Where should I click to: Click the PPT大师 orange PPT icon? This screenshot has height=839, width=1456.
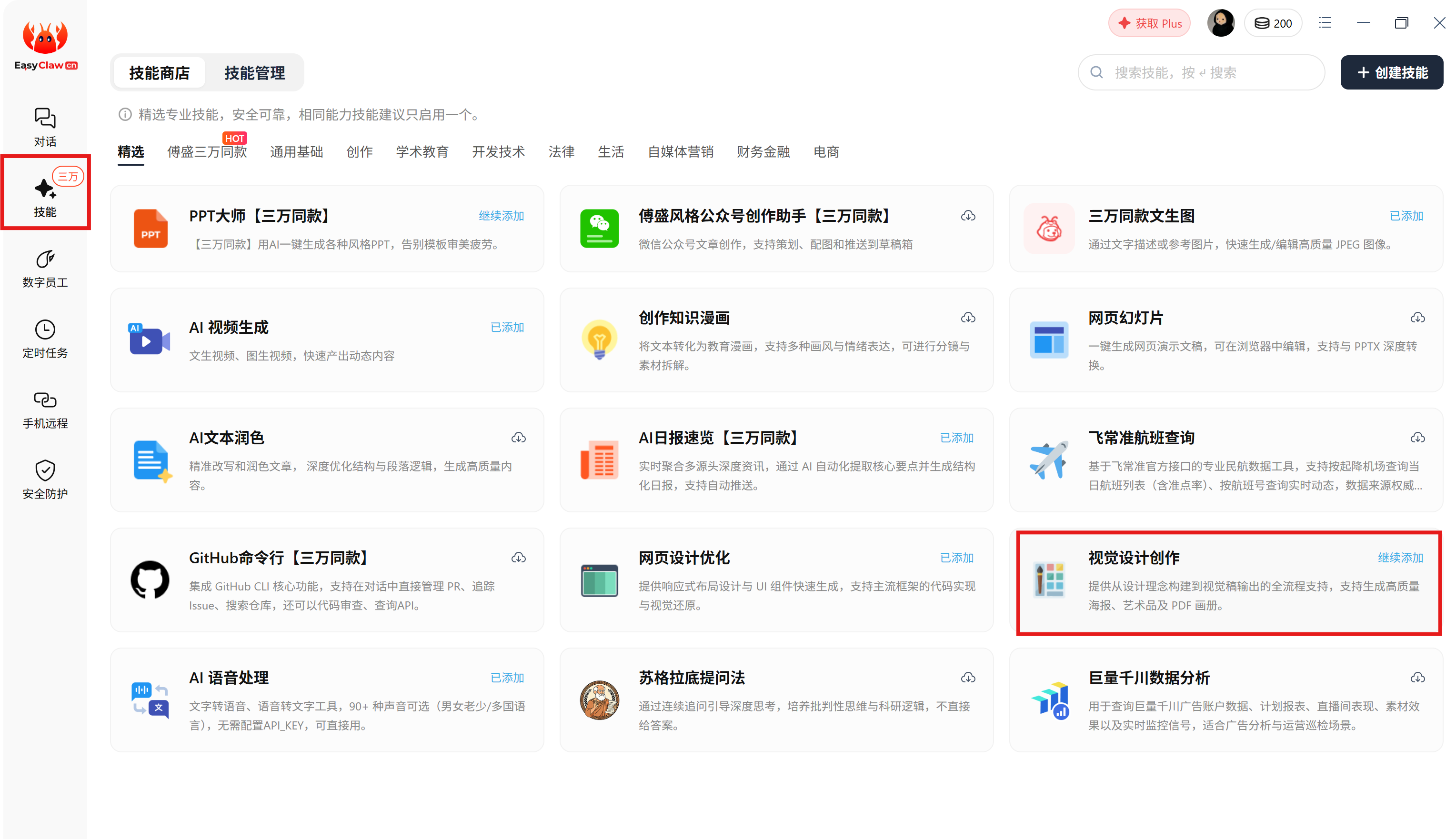[151, 229]
